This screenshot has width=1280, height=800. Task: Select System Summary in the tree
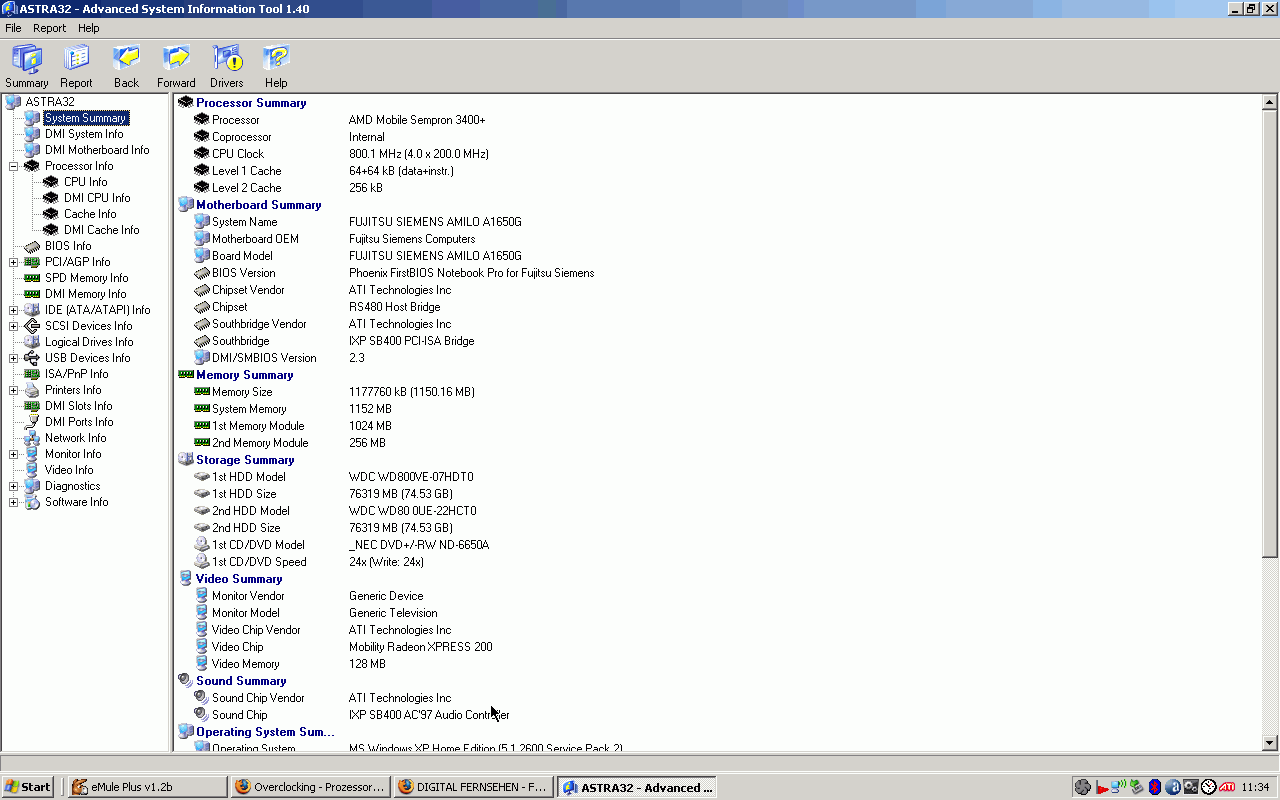(x=86, y=118)
